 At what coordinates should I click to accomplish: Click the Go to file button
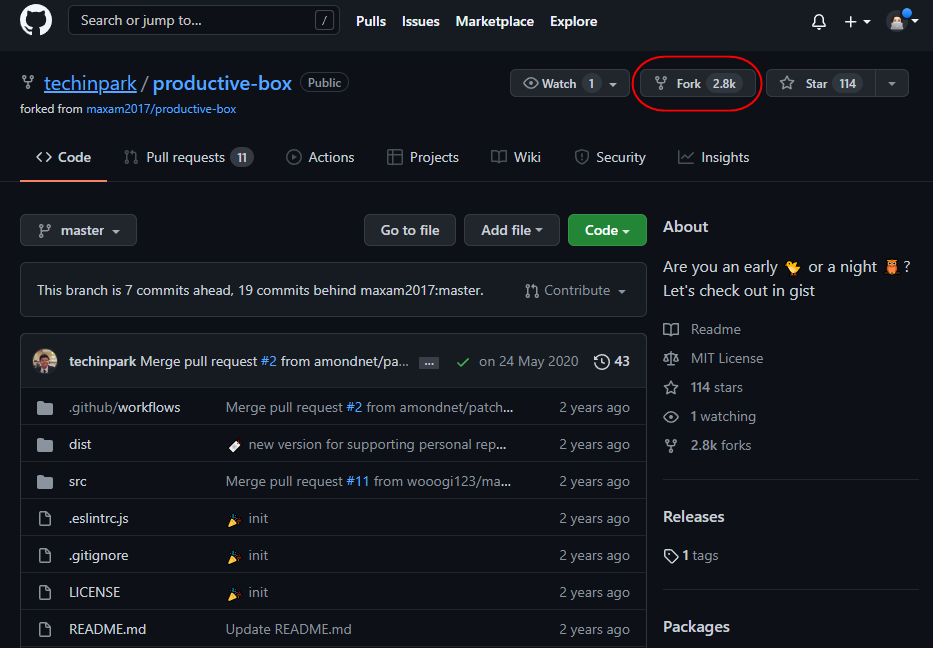[410, 230]
